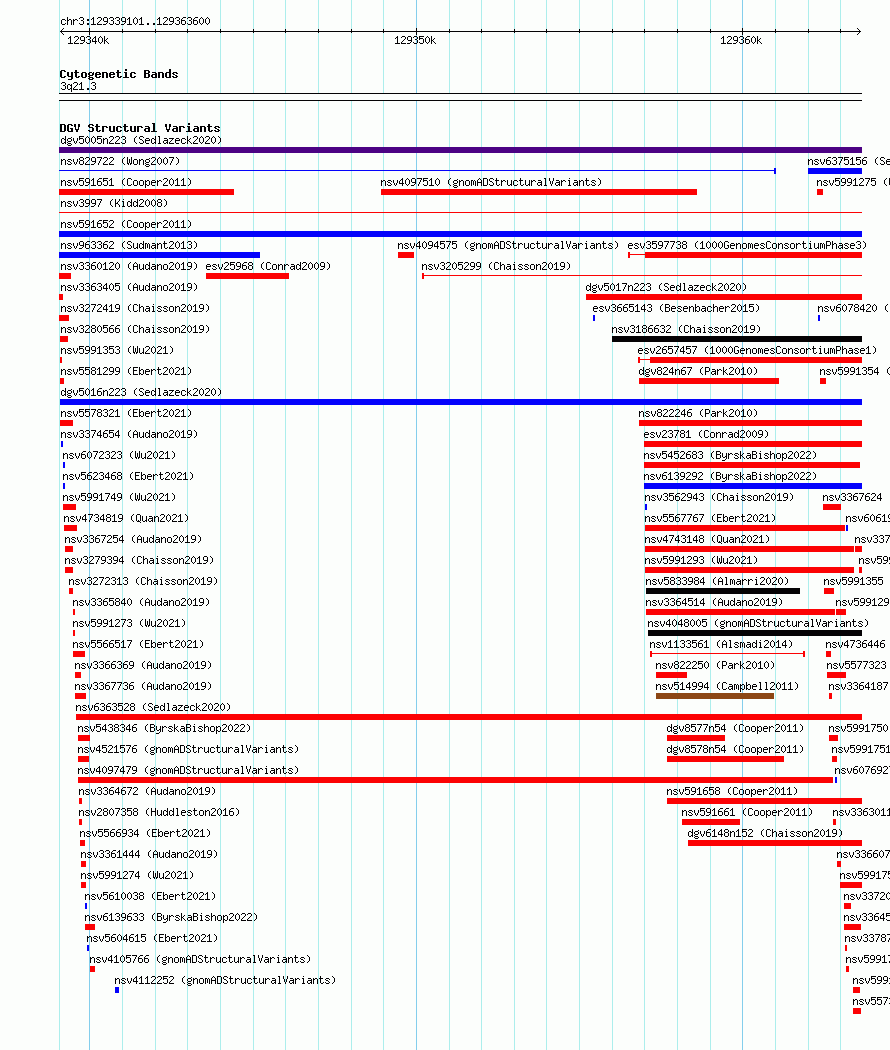Image resolution: width=890 pixels, height=1050 pixels.
Task: Open nsv591661 (Cooper2011) entry
Action: pos(747,812)
